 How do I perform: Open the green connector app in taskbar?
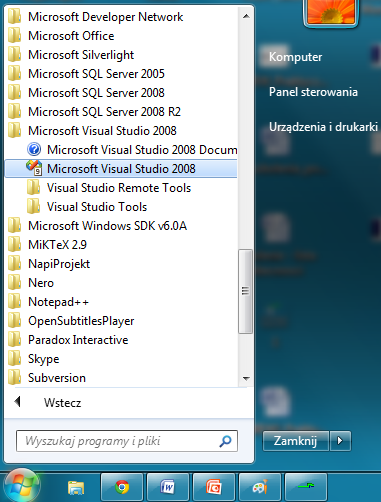pyautogui.click(x=306, y=487)
